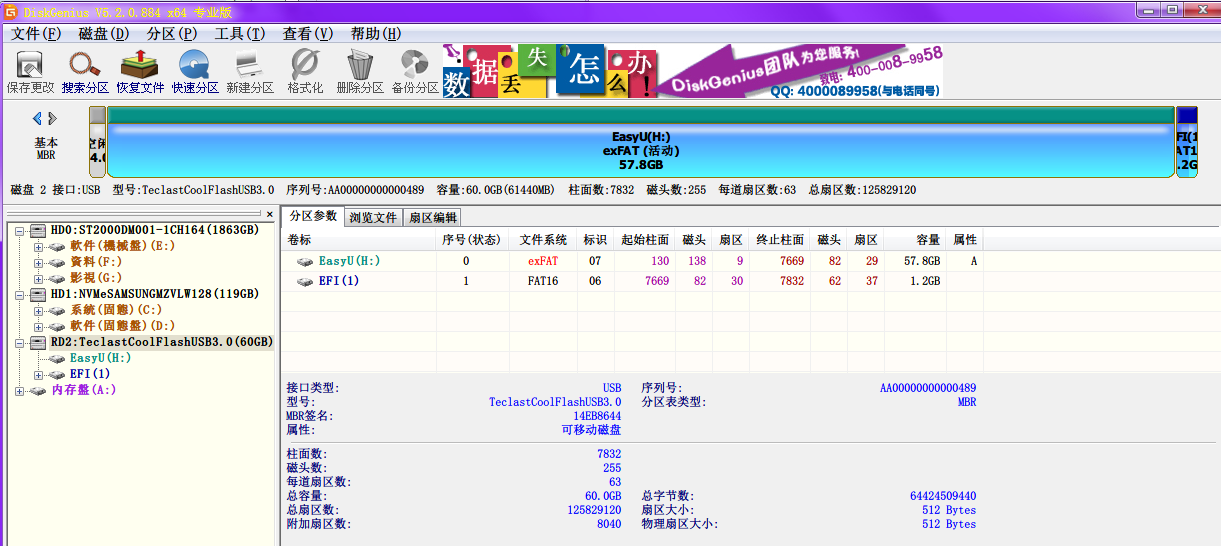Select 内存盤(A:) in the disk tree

tap(84, 390)
